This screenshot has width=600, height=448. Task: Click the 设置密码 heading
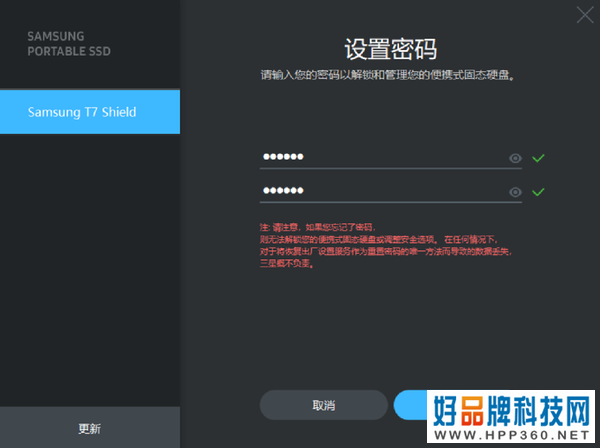[x=391, y=49]
